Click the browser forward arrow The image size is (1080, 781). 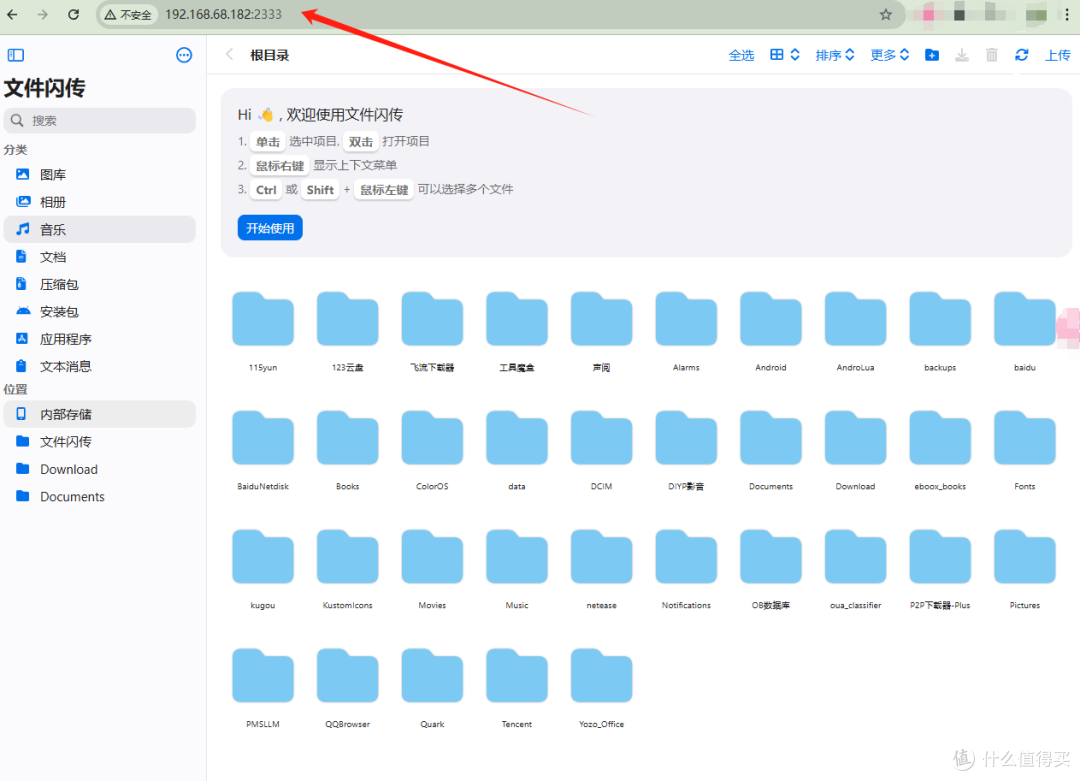43,14
